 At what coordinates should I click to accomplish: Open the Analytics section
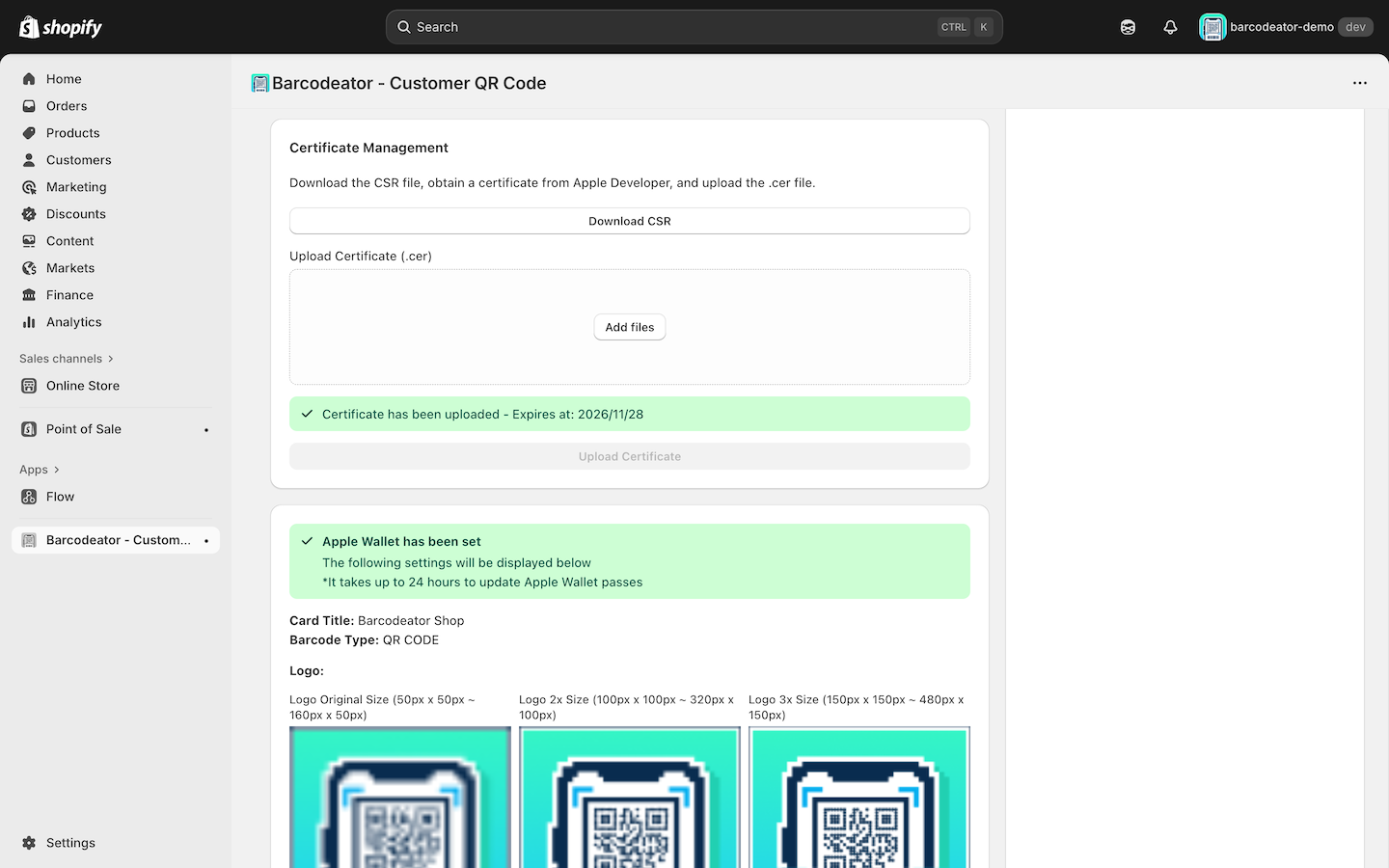click(73, 322)
